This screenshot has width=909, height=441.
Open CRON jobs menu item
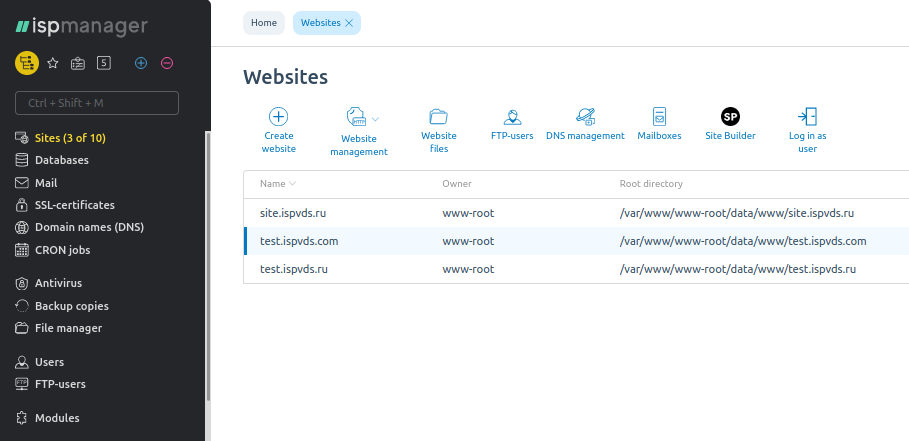click(x=63, y=250)
